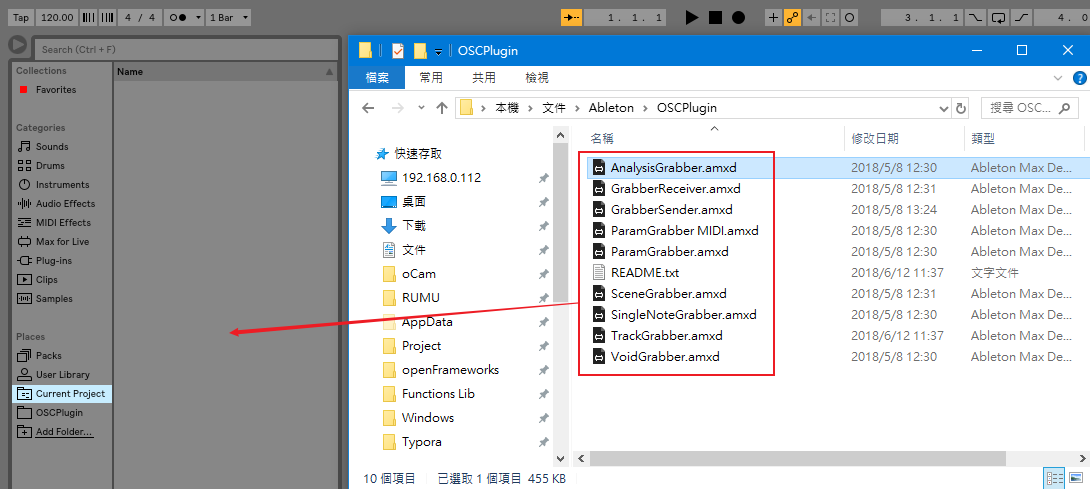Select the GrabberSender.amxd file
Image resolution: width=1090 pixels, height=489 pixels.
point(672,209)
